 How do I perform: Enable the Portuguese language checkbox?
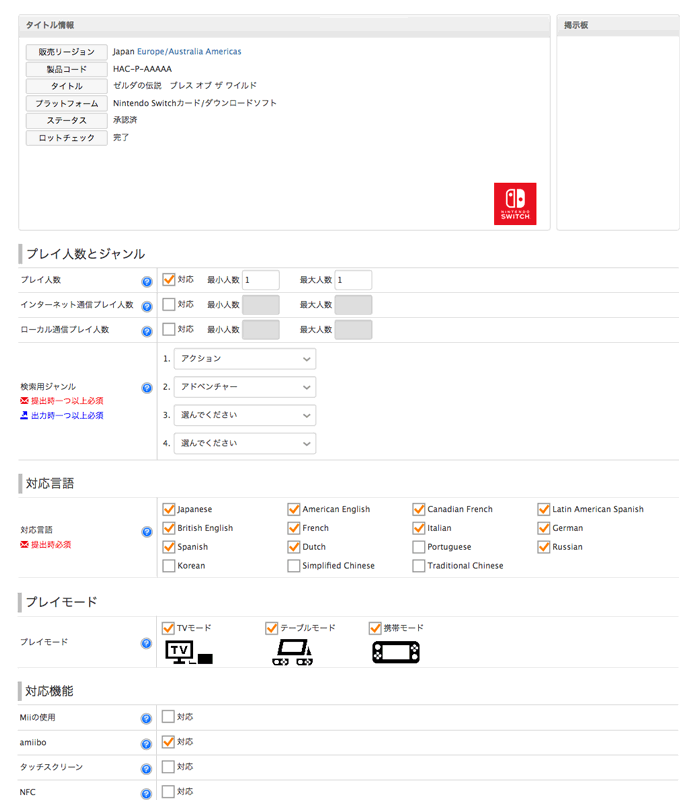[x=419, y=547]
